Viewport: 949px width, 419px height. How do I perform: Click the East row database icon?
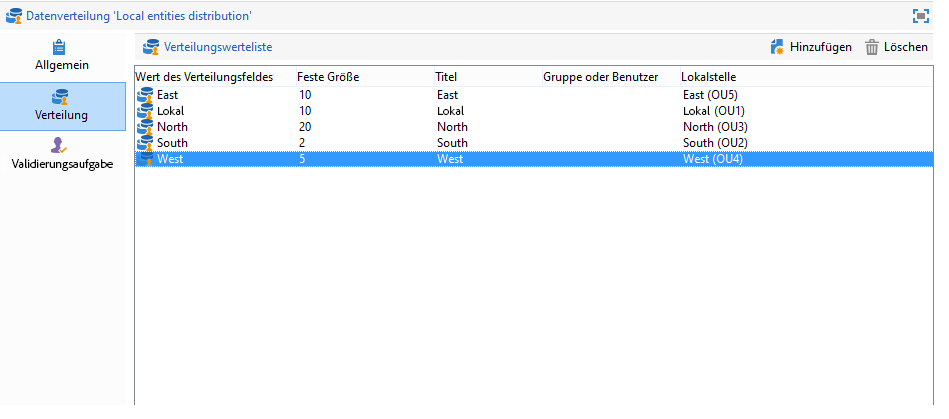click(x=145, y=95)
